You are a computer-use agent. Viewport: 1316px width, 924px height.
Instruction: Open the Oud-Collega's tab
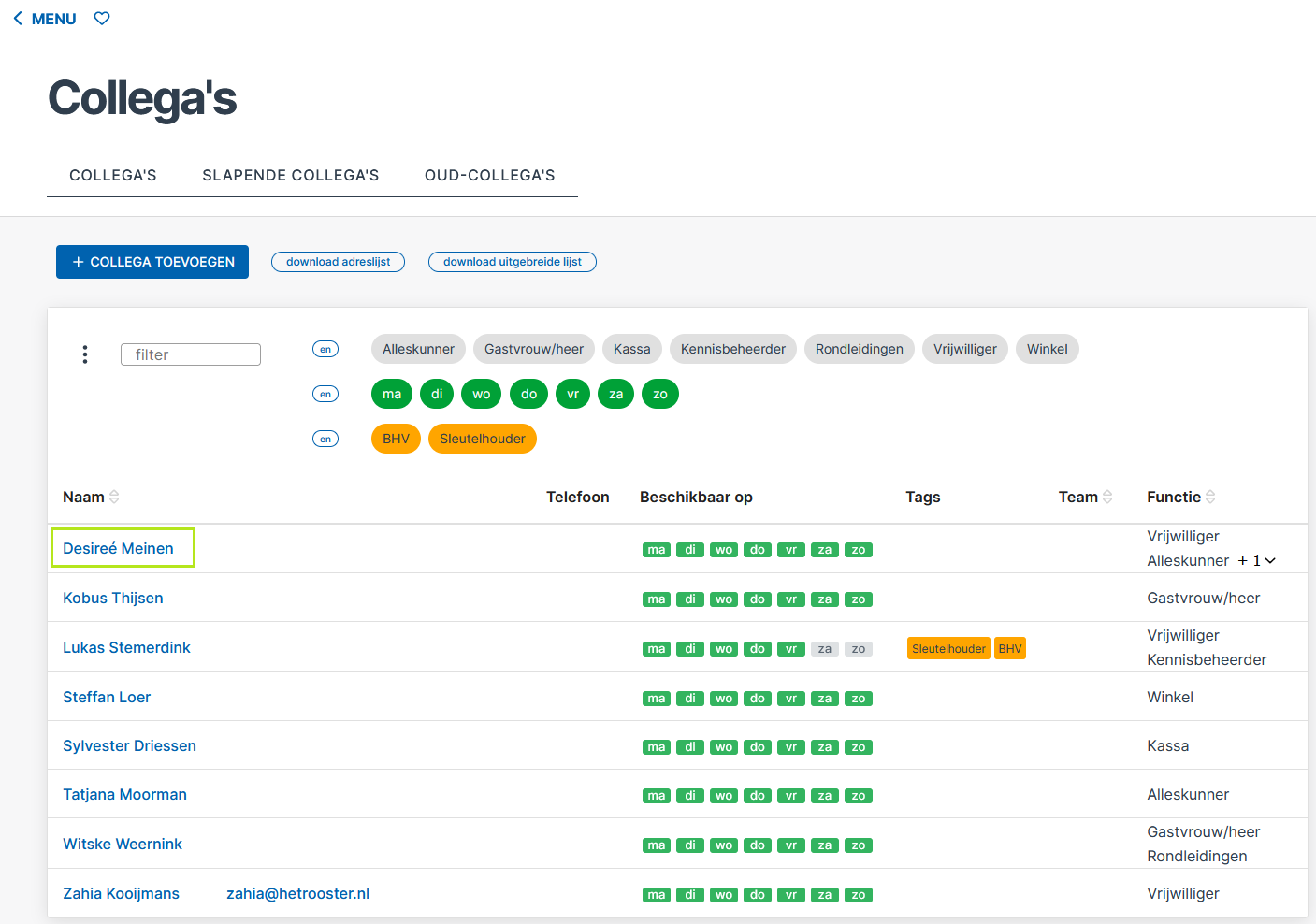490,175
